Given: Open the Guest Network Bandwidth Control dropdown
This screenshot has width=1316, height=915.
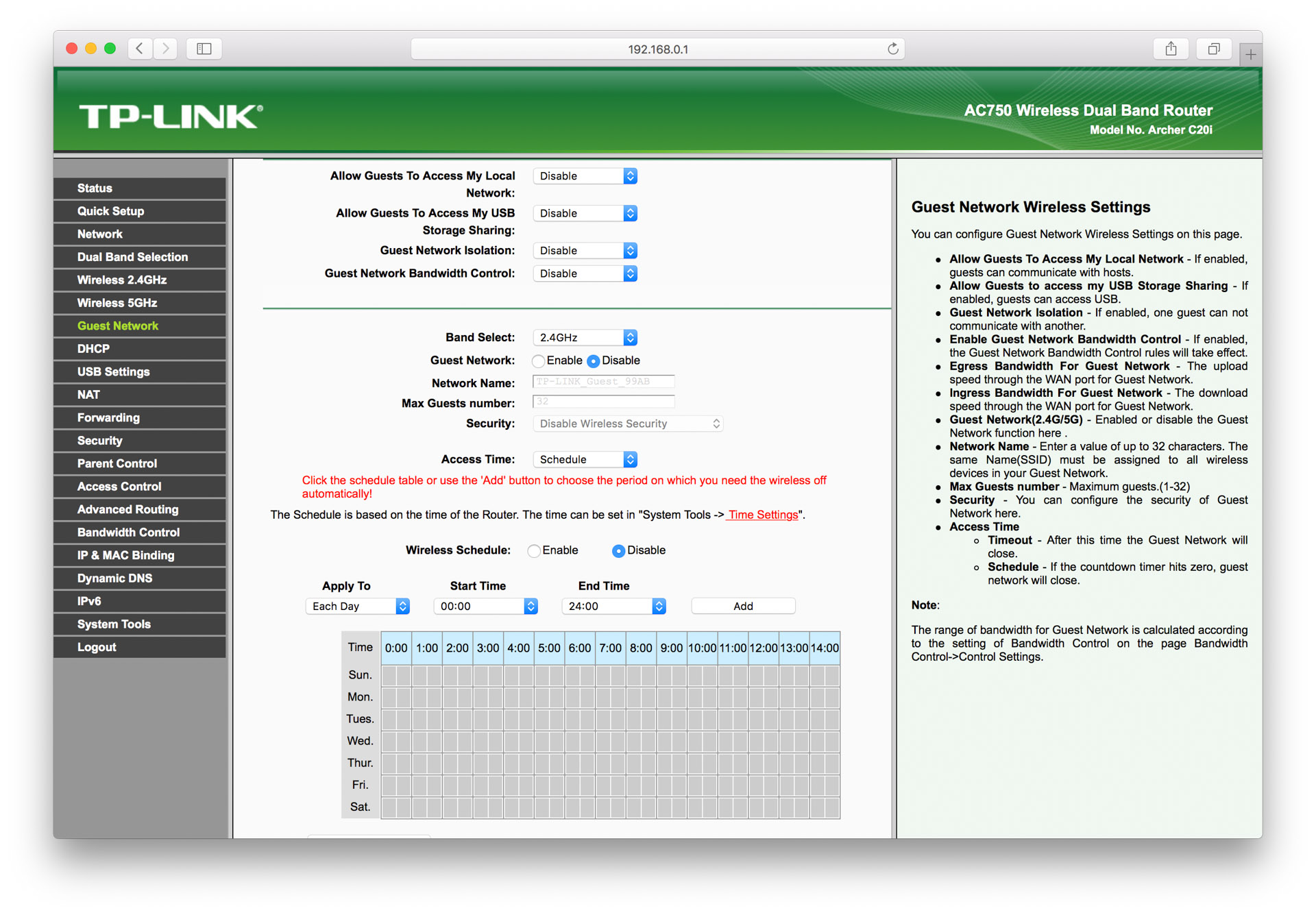Looking at the screenshot, I should coord(585,273).
